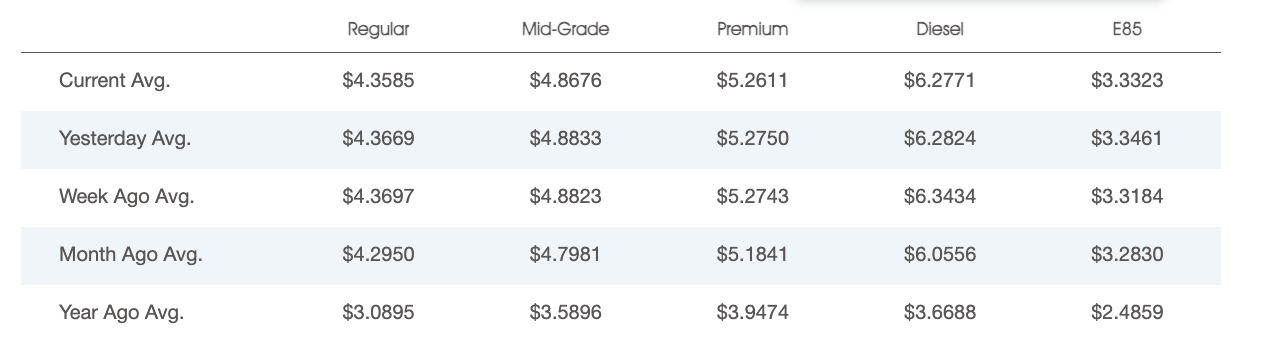Click year ago Diesel price $3.6688

939,313
